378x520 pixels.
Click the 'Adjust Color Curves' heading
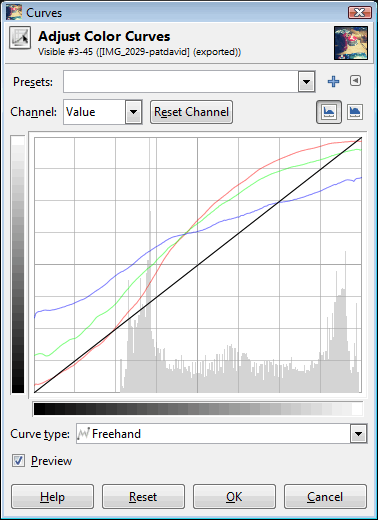click(104, 36)
